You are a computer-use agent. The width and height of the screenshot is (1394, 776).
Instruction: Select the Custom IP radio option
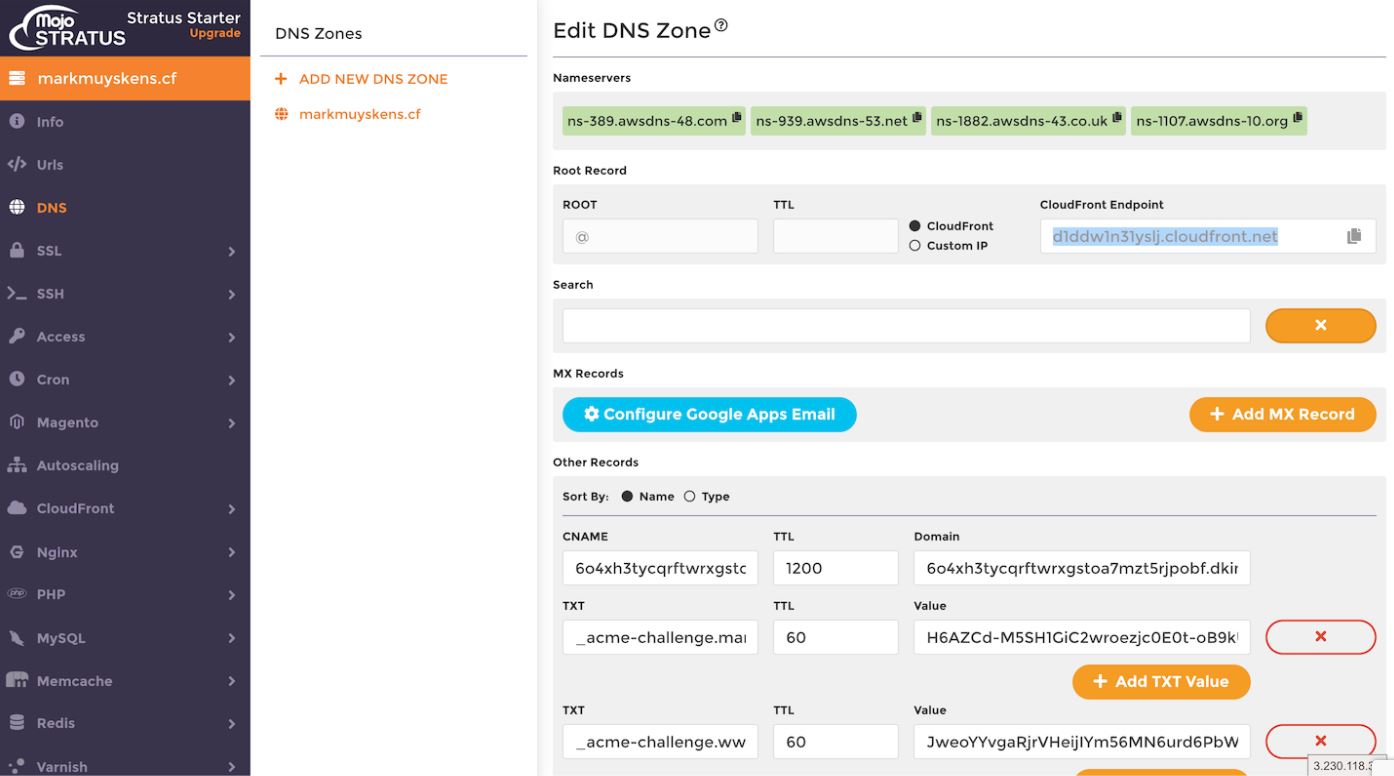point(915,246)
